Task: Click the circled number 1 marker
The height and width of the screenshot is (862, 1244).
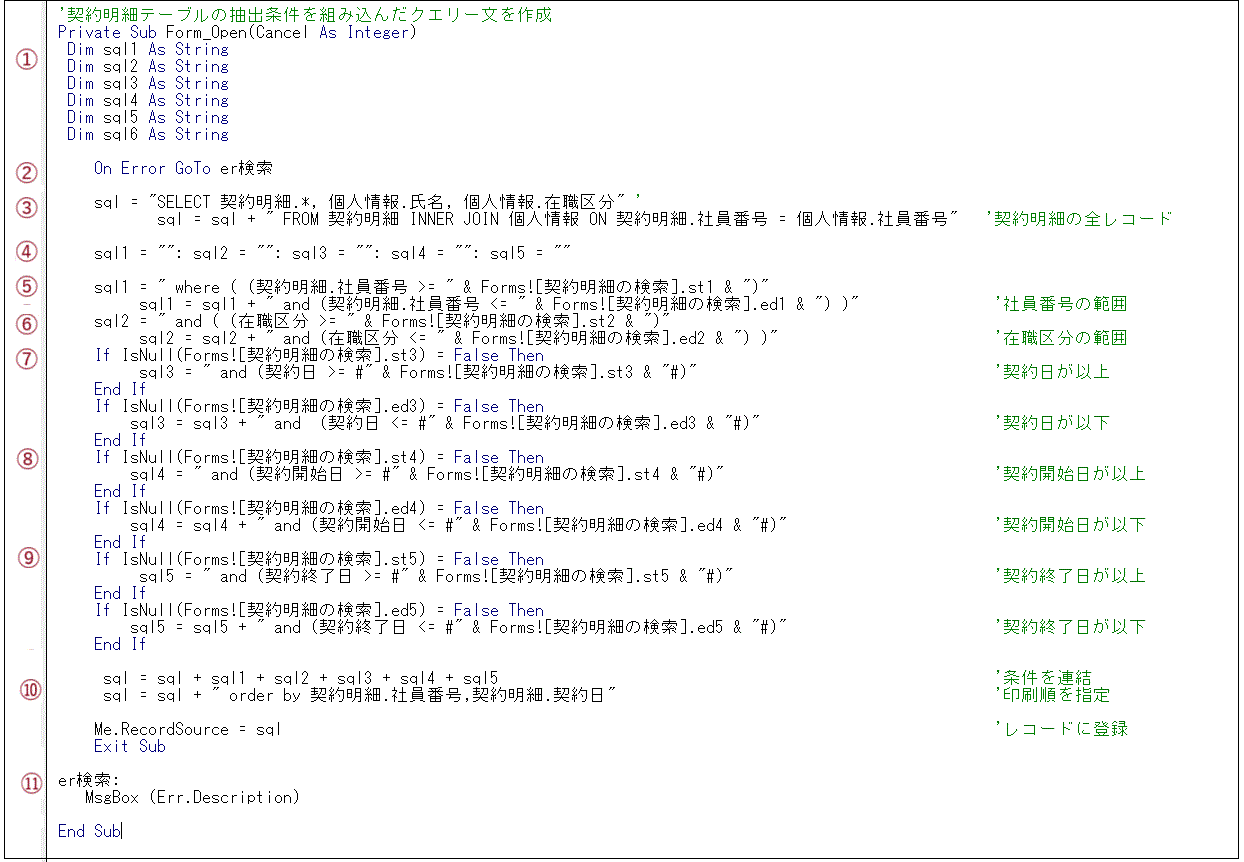Action: tap(27, 59)
